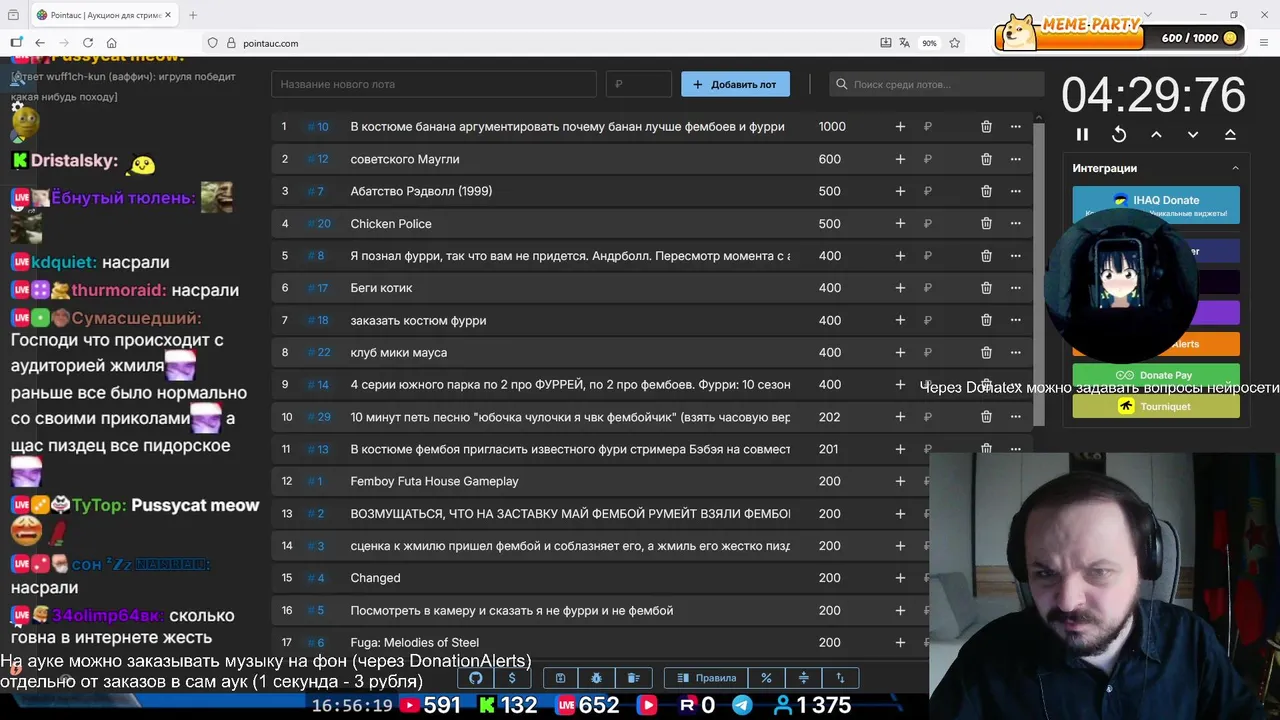Click the browser back arrow

point(40,43)
